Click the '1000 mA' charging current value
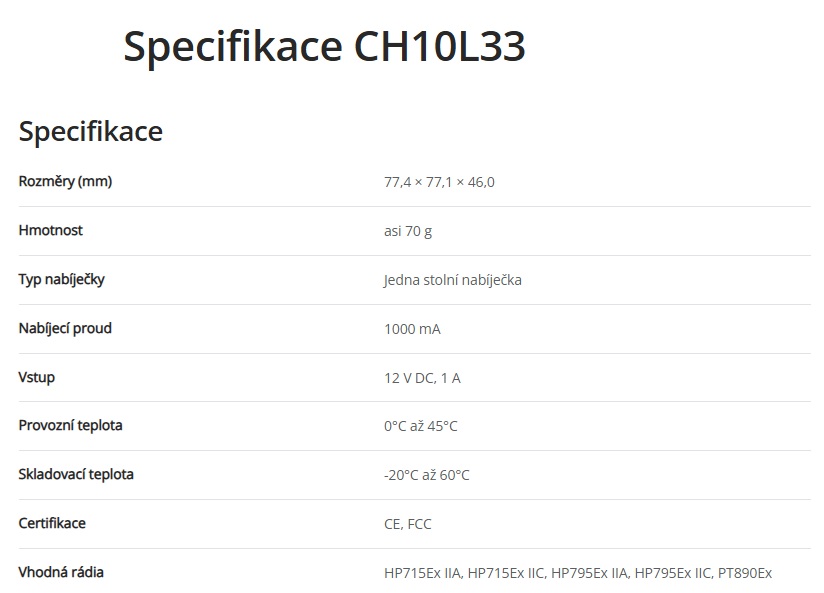Screen dimensions: 824x593 click(x=412, y=329)
